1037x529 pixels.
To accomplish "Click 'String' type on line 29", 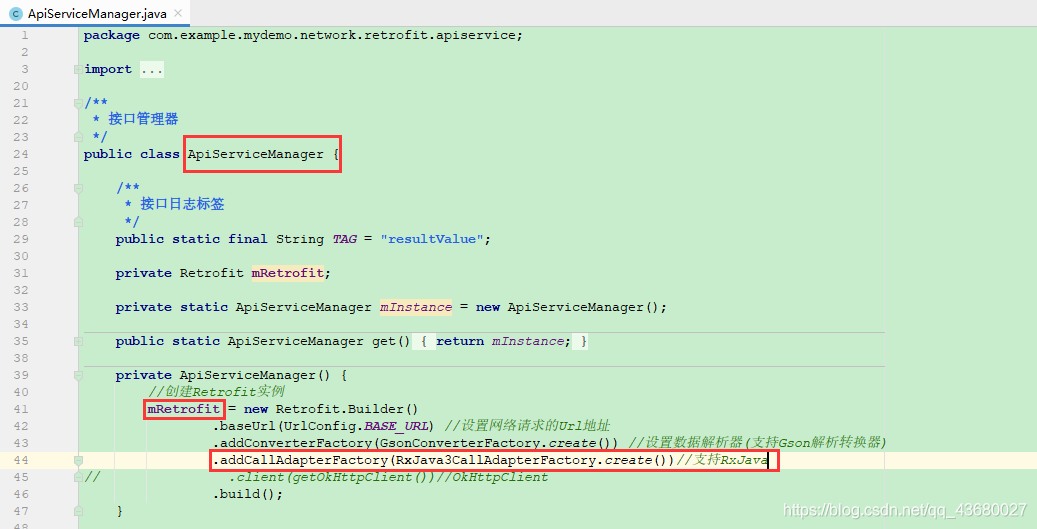I will coord(300,239).
